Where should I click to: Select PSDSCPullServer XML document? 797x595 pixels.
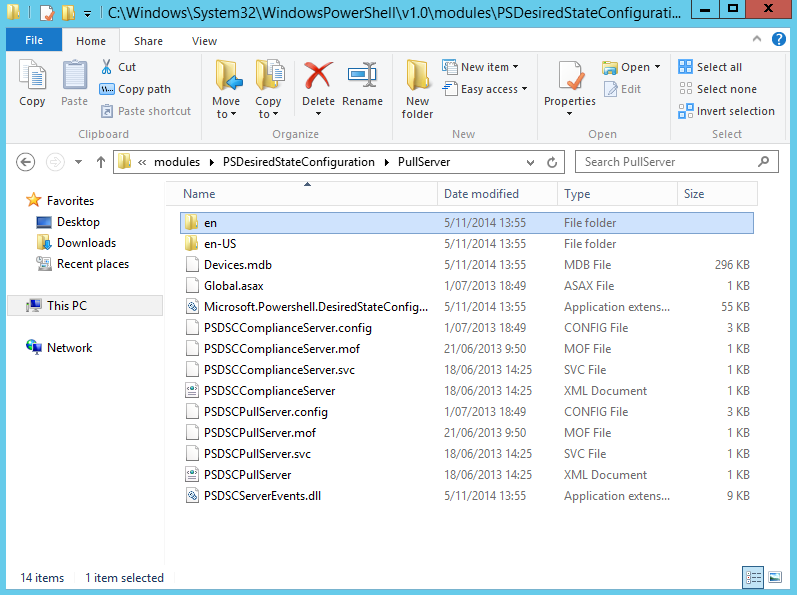467,475
